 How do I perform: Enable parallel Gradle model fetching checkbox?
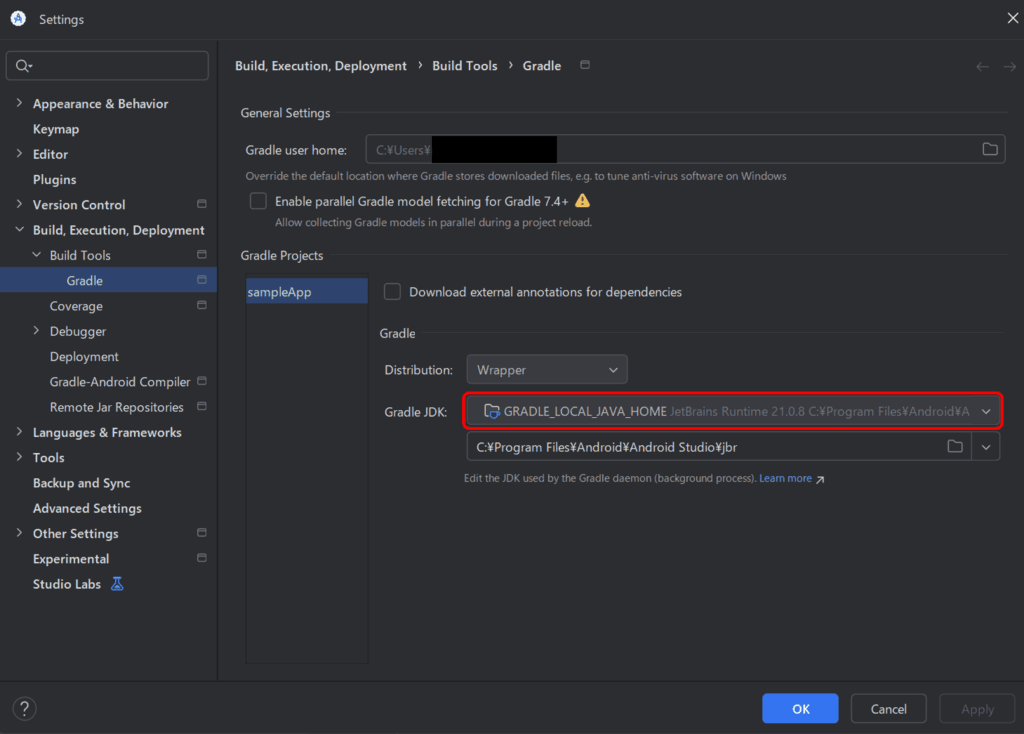pyautogui.click(x=259, y=201)
